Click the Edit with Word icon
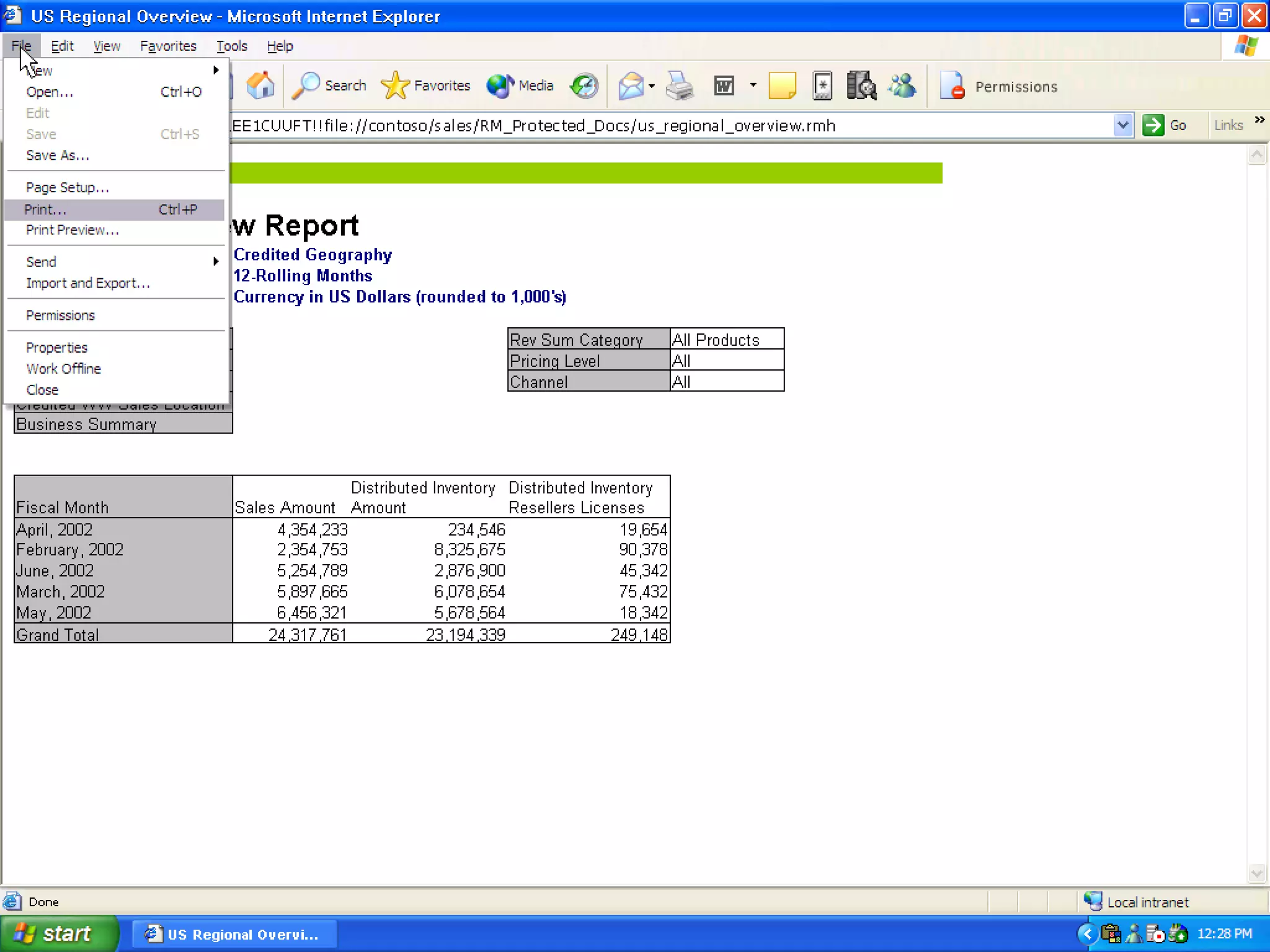Screen dimensions: 1270x952 click(x=724, y=86)
